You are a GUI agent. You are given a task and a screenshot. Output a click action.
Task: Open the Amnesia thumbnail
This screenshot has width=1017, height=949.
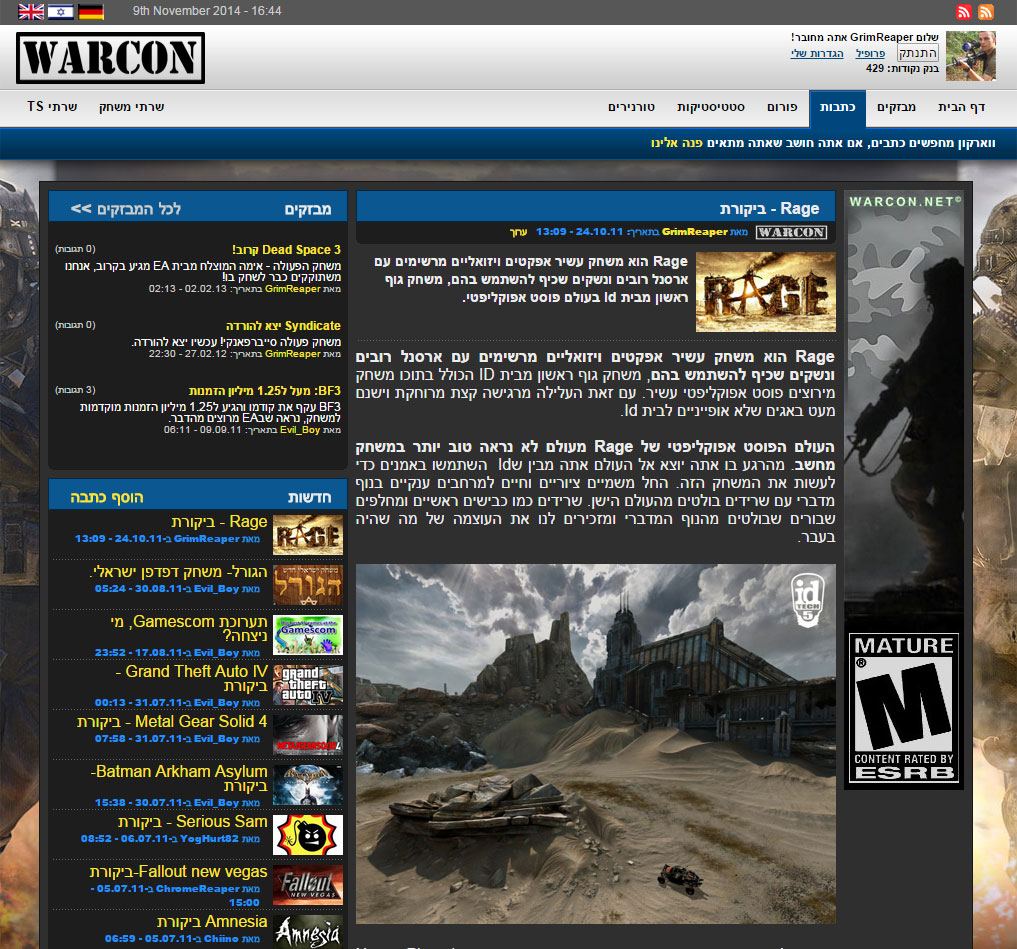point(307,932)
